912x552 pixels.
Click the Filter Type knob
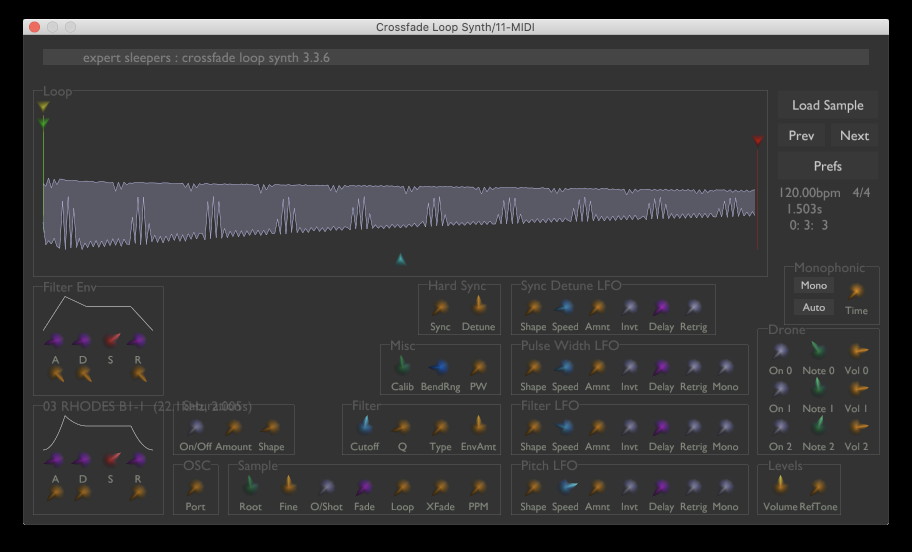pyautogui.click(x=440, y=428)
